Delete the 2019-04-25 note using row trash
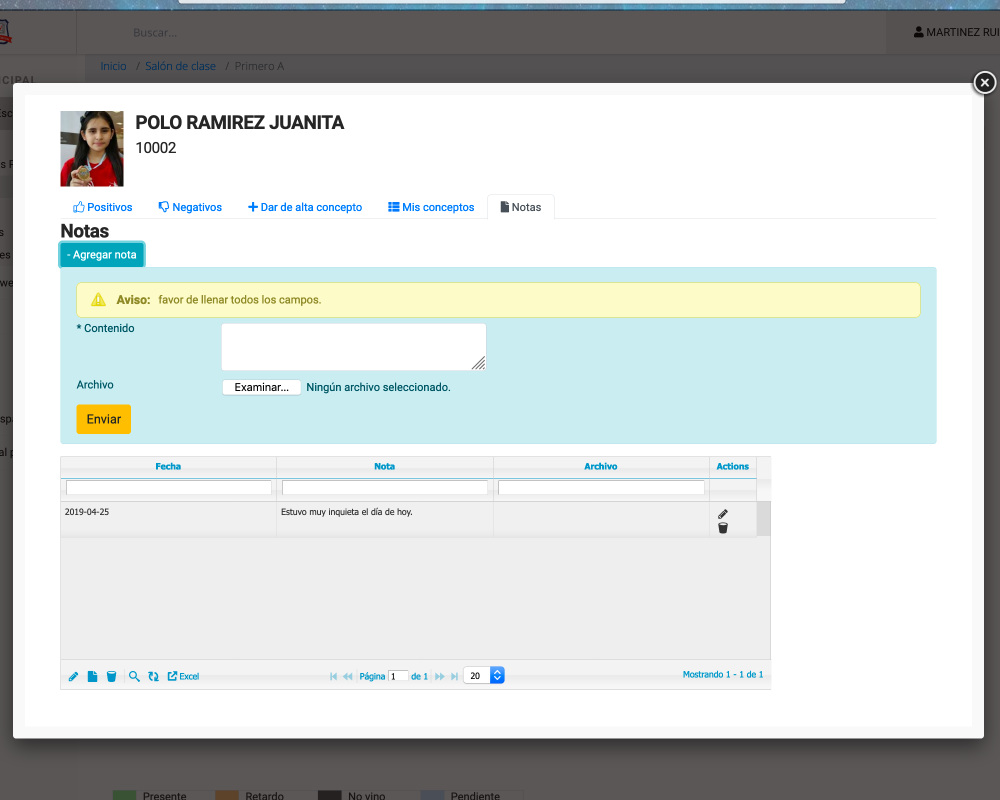Image resolution: width=1000 pixels, height=800 pixels. (723, 528)
